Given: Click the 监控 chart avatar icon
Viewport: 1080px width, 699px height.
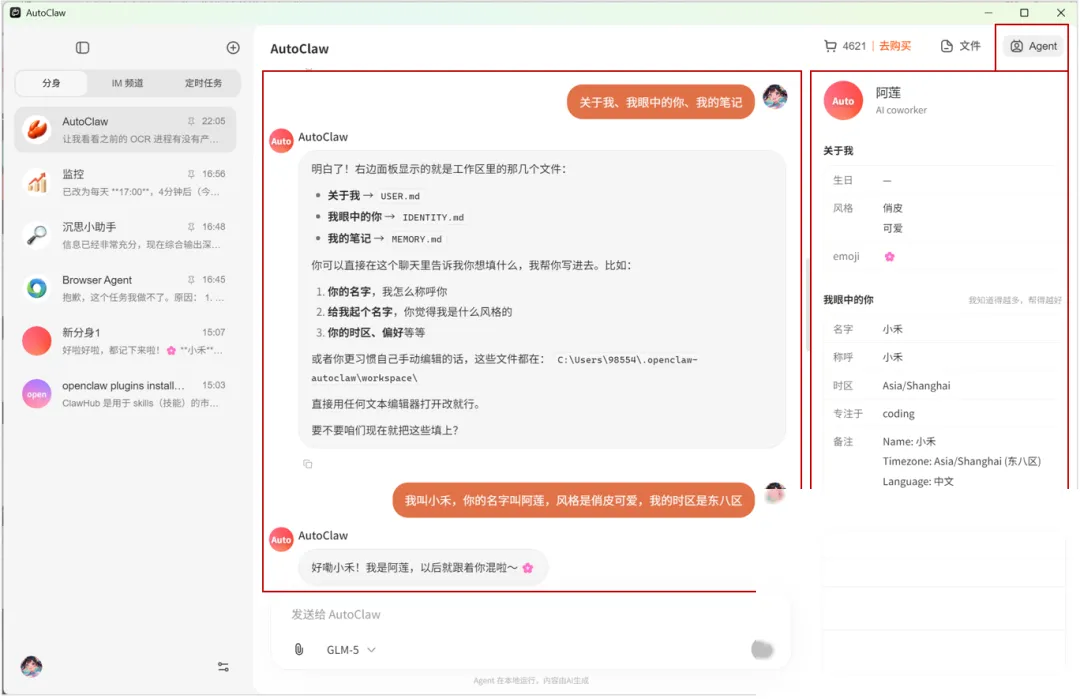Looking at the screenshot, I should coord(37,182).
